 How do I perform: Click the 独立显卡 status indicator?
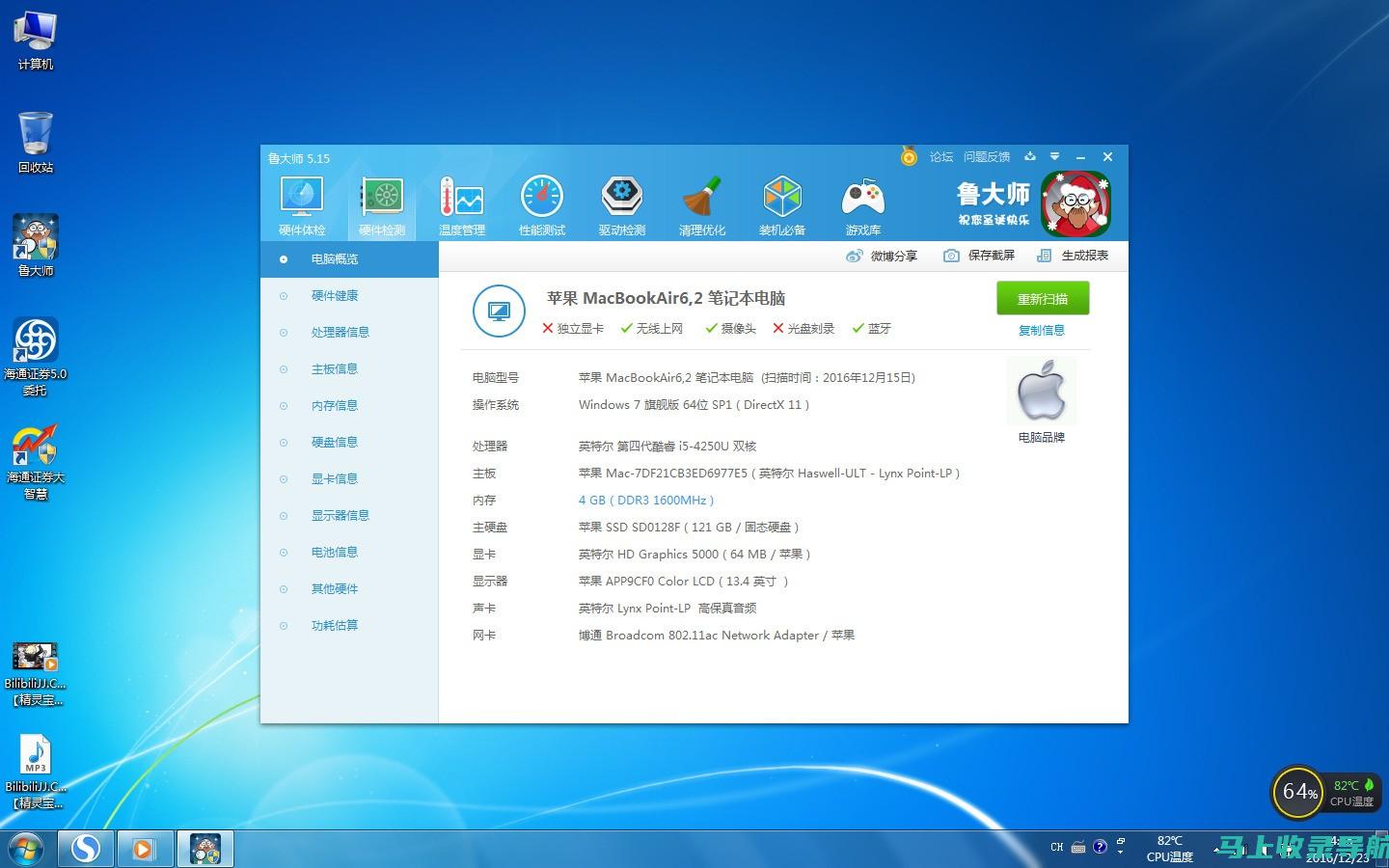pos(573,328)
